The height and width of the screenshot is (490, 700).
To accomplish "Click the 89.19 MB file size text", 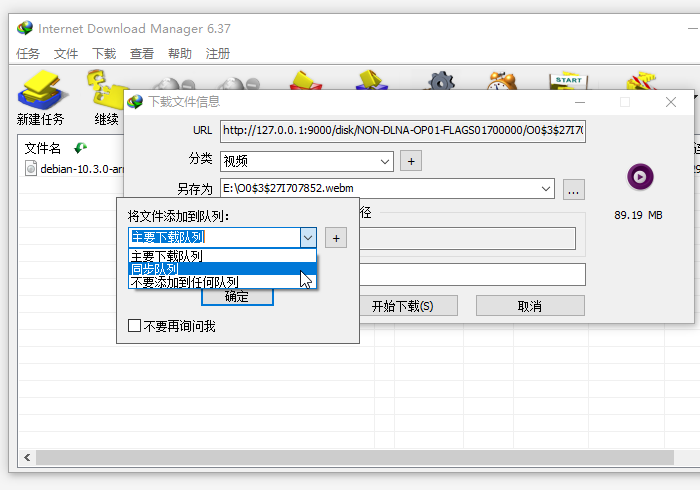I will coord(638,215).
